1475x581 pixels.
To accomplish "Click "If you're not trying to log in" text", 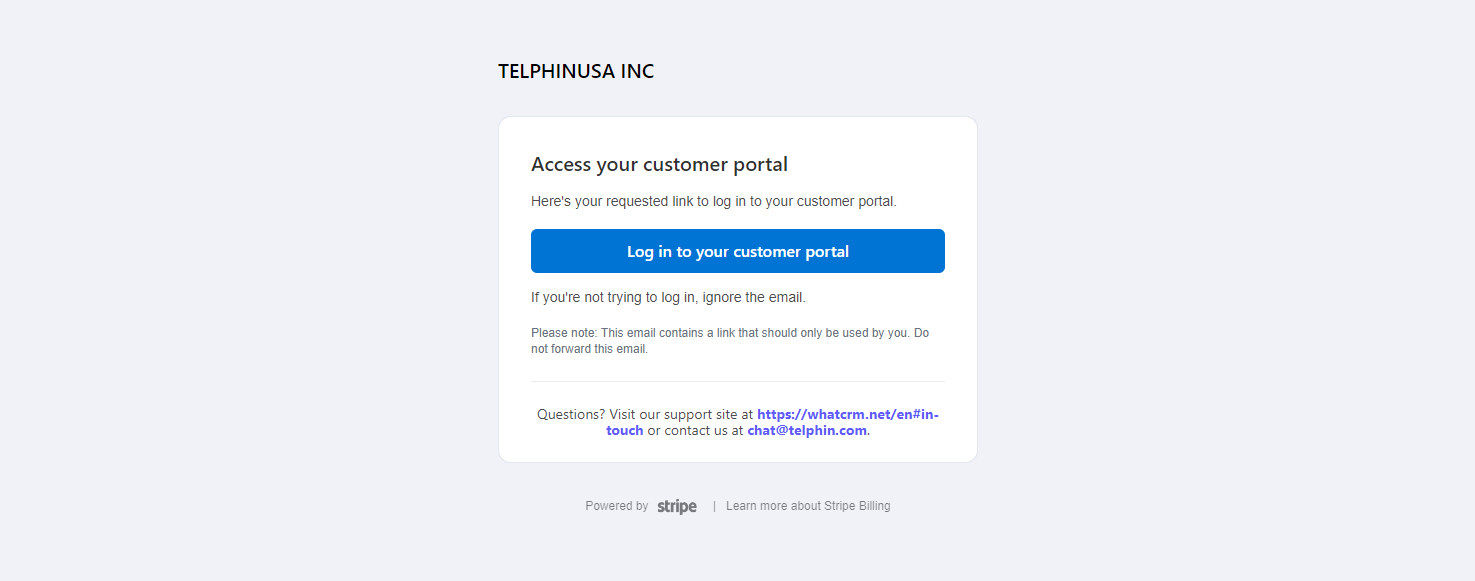I will click(x=614, y=297).
